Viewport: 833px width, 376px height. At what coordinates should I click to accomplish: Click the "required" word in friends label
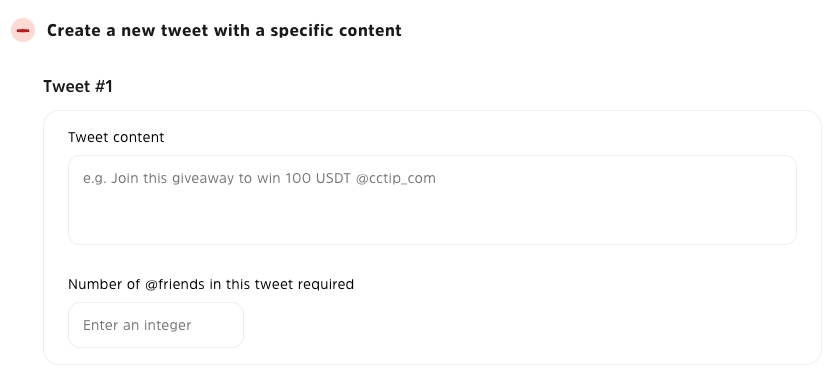tap(326, 285)
